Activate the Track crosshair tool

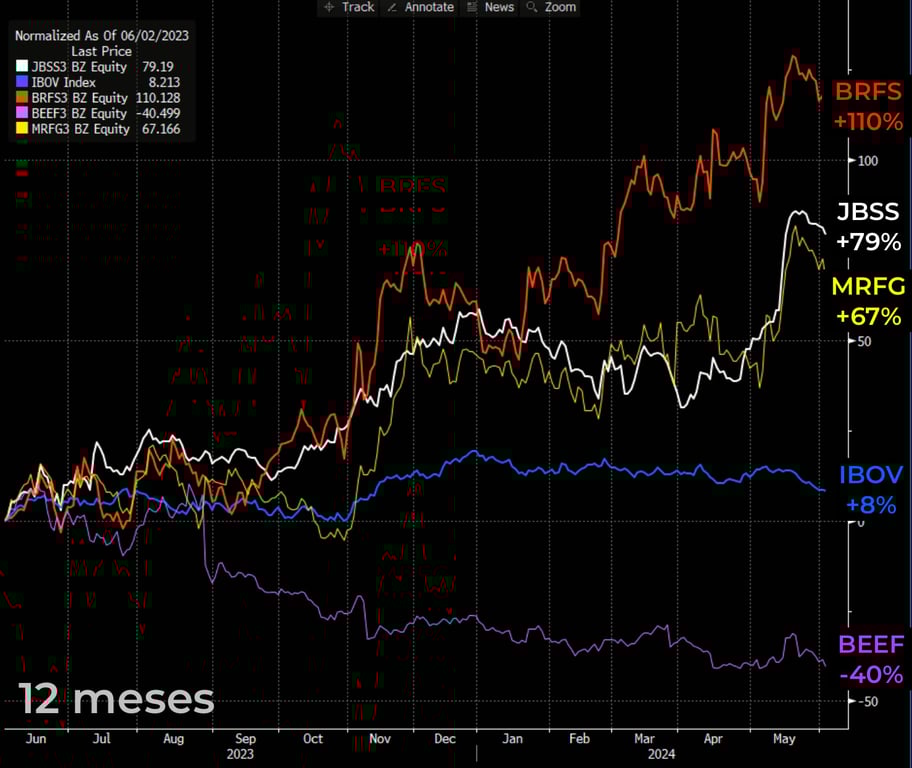point(349,7)
